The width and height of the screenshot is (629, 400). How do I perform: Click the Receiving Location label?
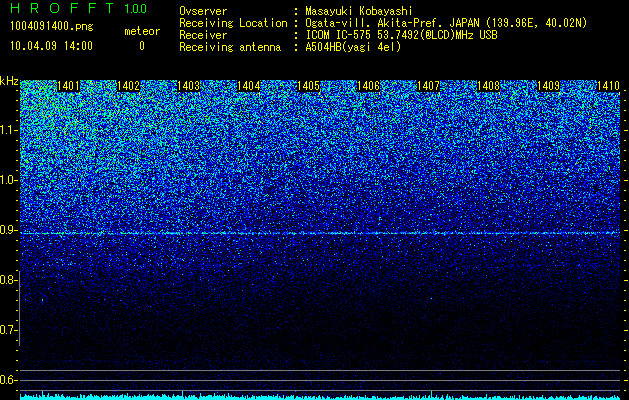coord(233,24)
